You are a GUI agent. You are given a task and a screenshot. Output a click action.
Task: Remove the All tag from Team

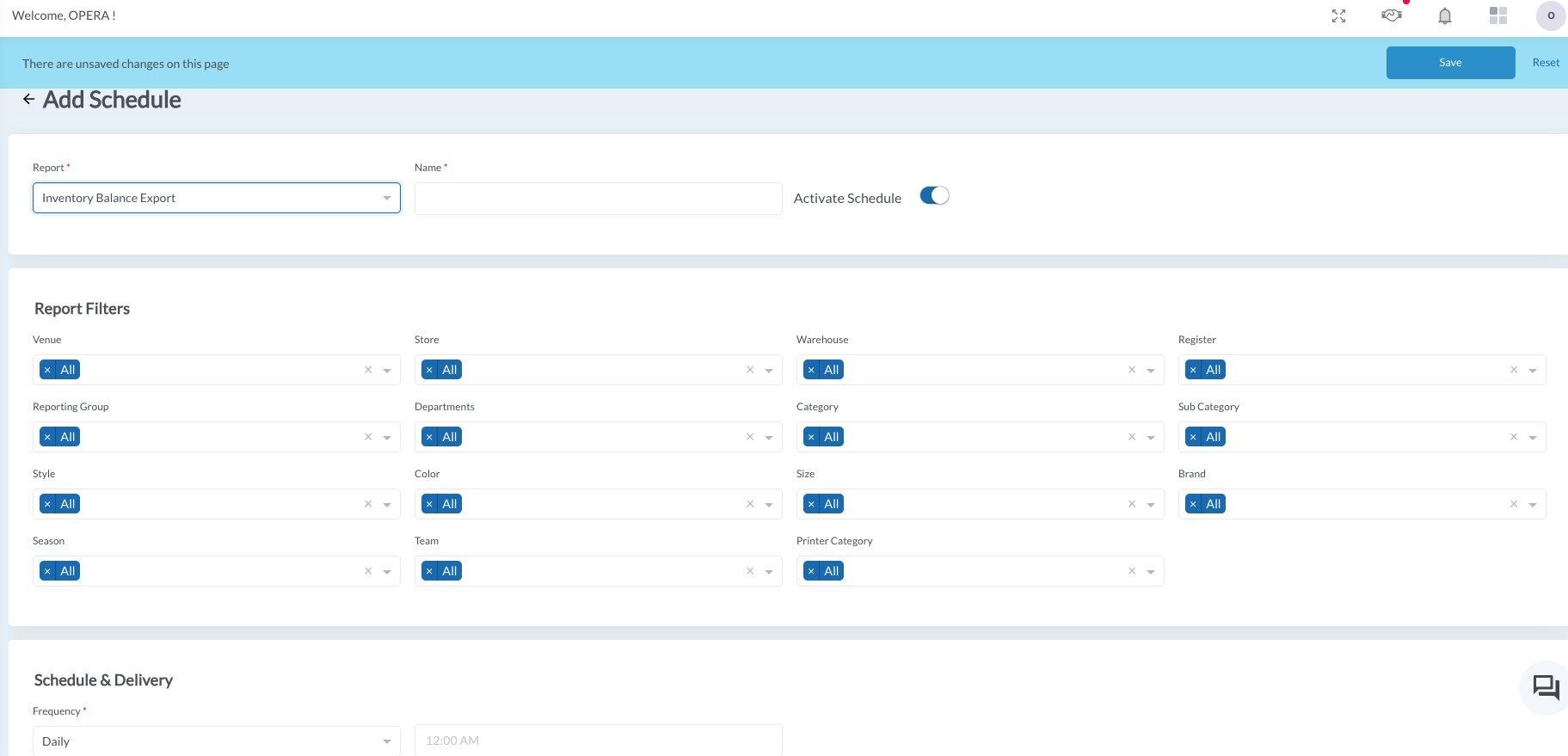point(429,571)
